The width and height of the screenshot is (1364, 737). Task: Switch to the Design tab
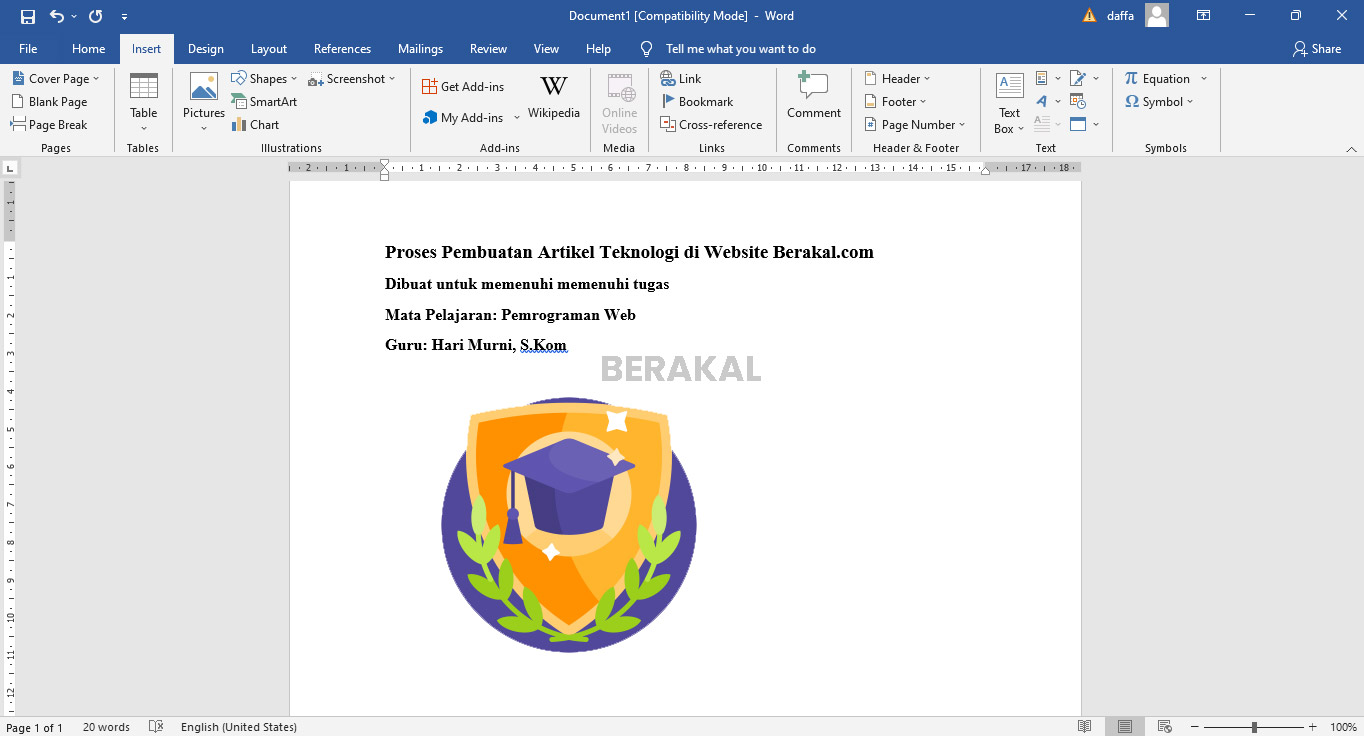206,49
